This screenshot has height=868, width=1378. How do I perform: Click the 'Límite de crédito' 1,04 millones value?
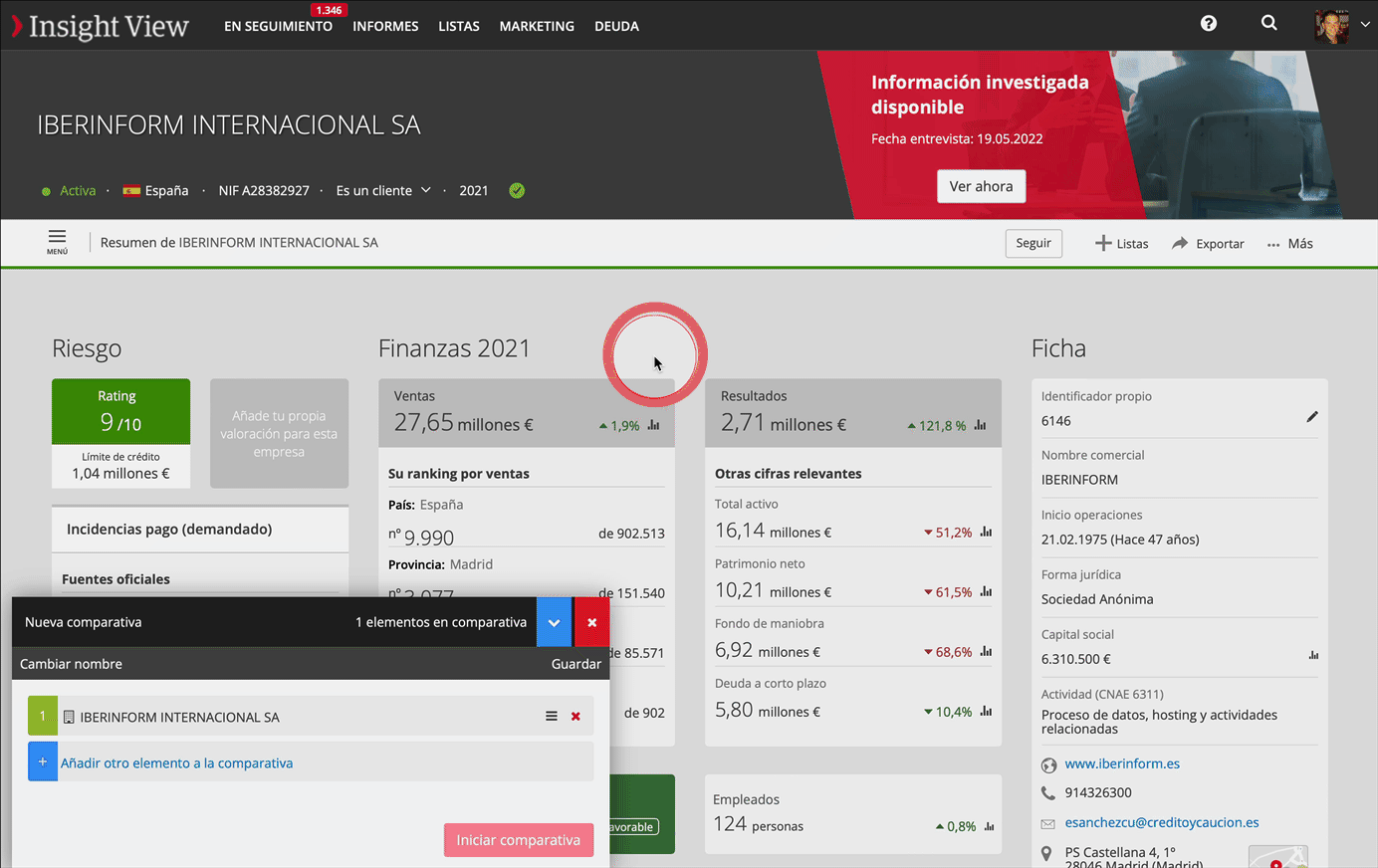(120, 474)
